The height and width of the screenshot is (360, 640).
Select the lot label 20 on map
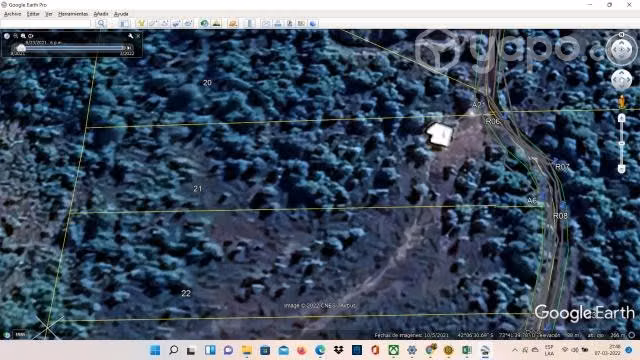click(207, 83)
